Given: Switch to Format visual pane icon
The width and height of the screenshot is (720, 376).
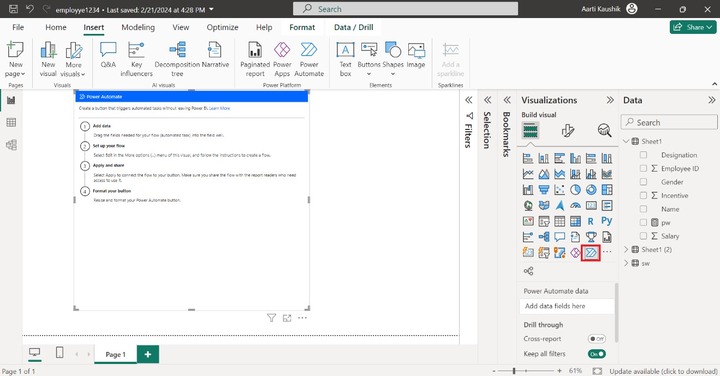Looking at the screenshot, I should click(x=568, y=131).
